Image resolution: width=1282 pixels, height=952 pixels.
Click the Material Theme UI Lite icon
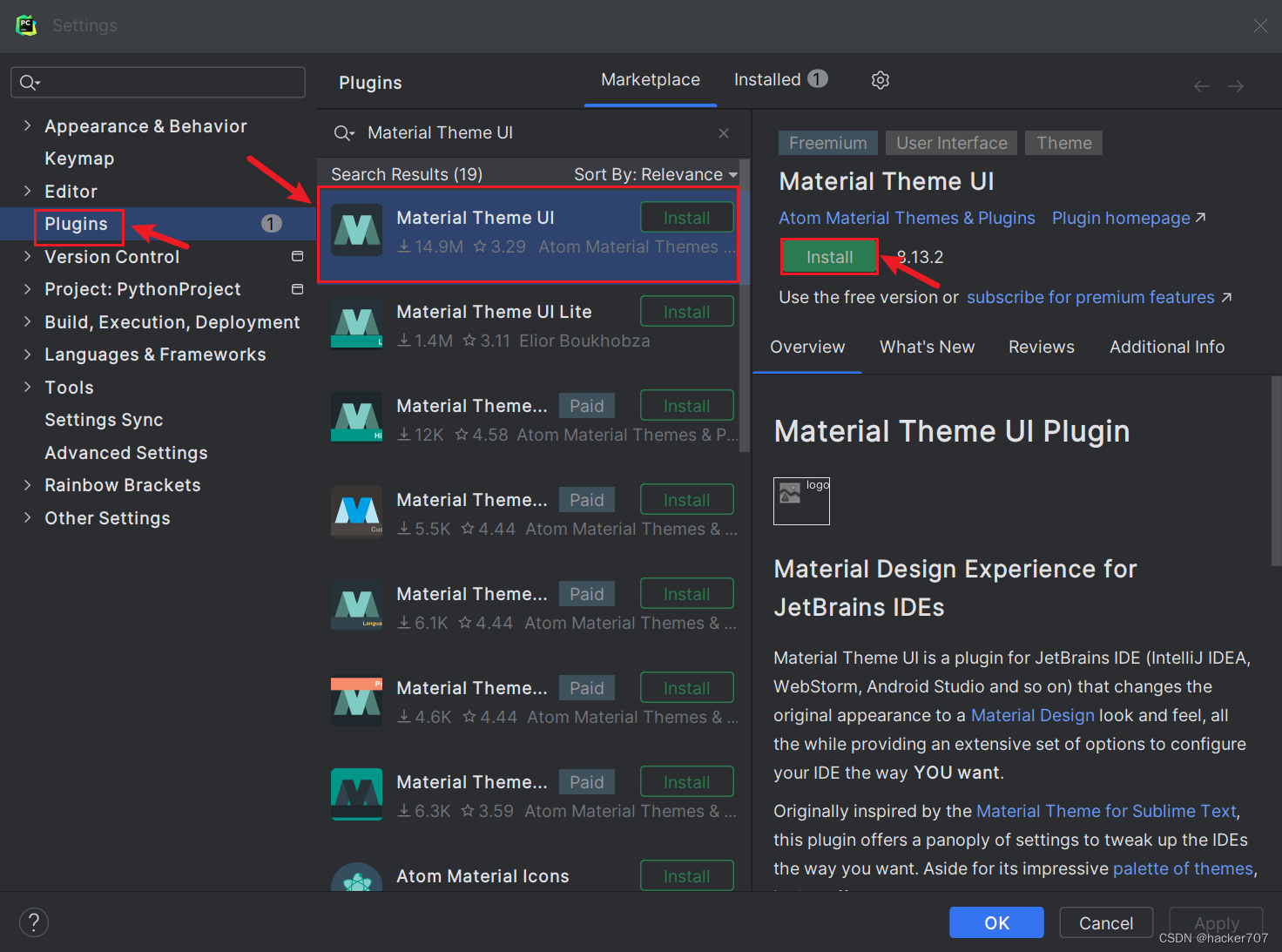click(357, 324)
